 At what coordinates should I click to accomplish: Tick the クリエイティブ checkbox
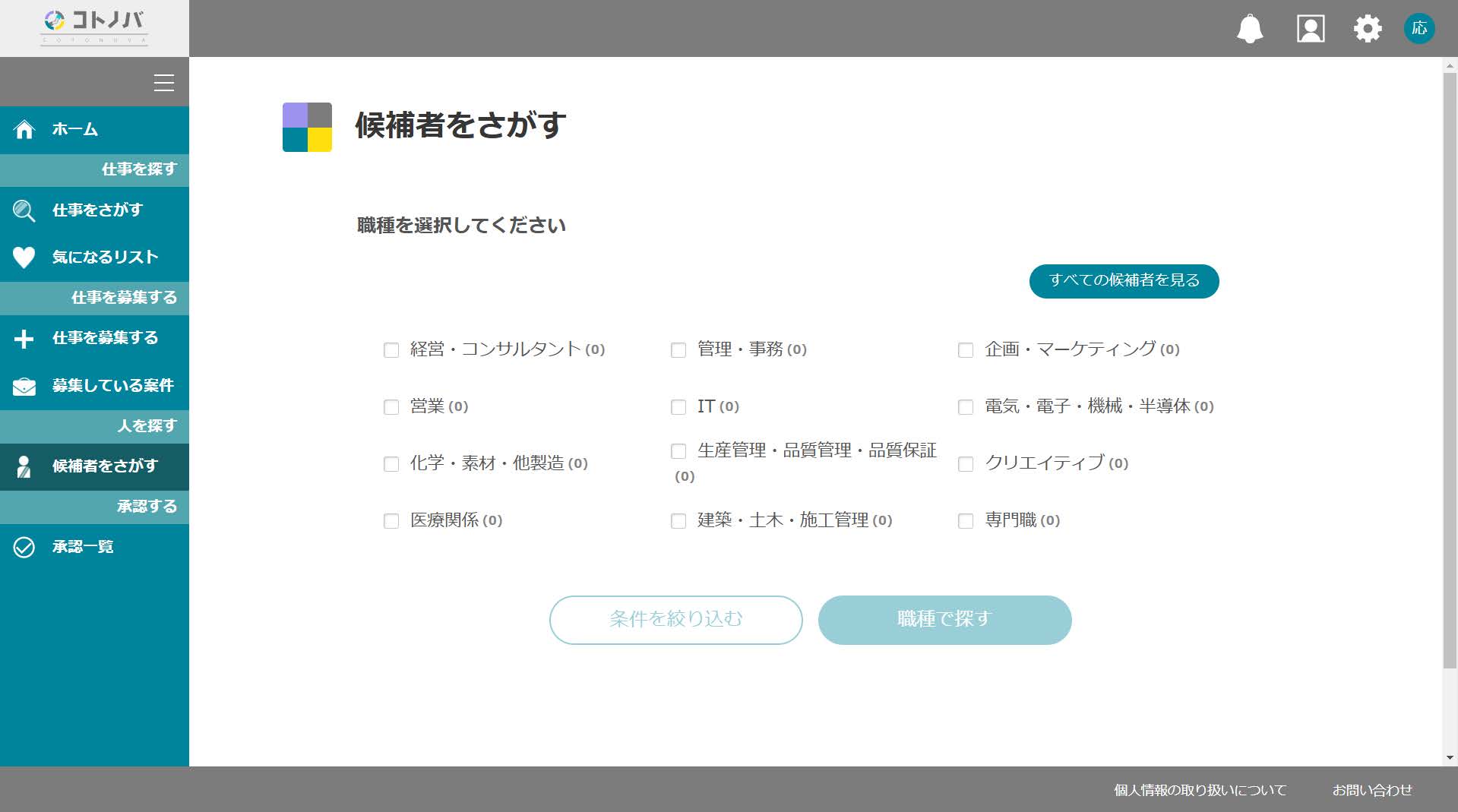pyautogui.click(x=966, y=464)
